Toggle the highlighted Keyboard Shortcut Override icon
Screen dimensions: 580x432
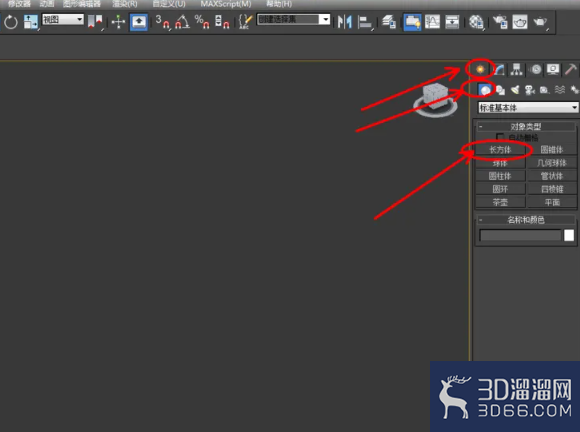tap(139, 22)
